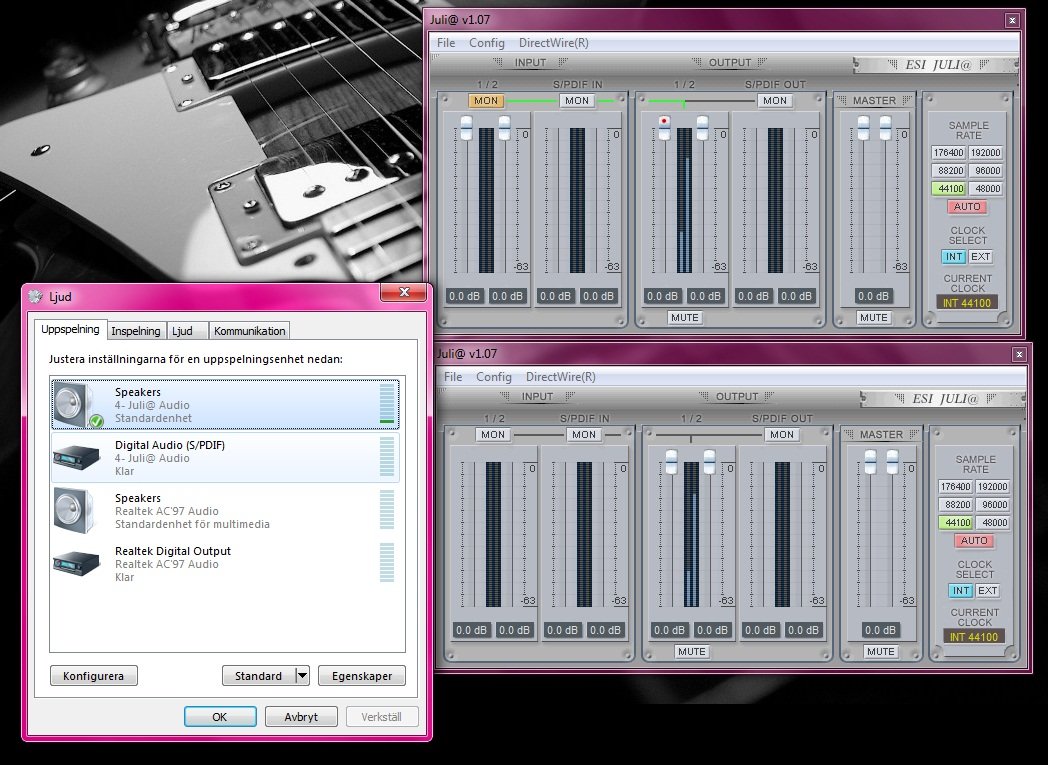This screenshot has height=765, width=1048.
Task: Toggle S/PDIF OUT MON in lower Juli@
Action: pos(781,434)
